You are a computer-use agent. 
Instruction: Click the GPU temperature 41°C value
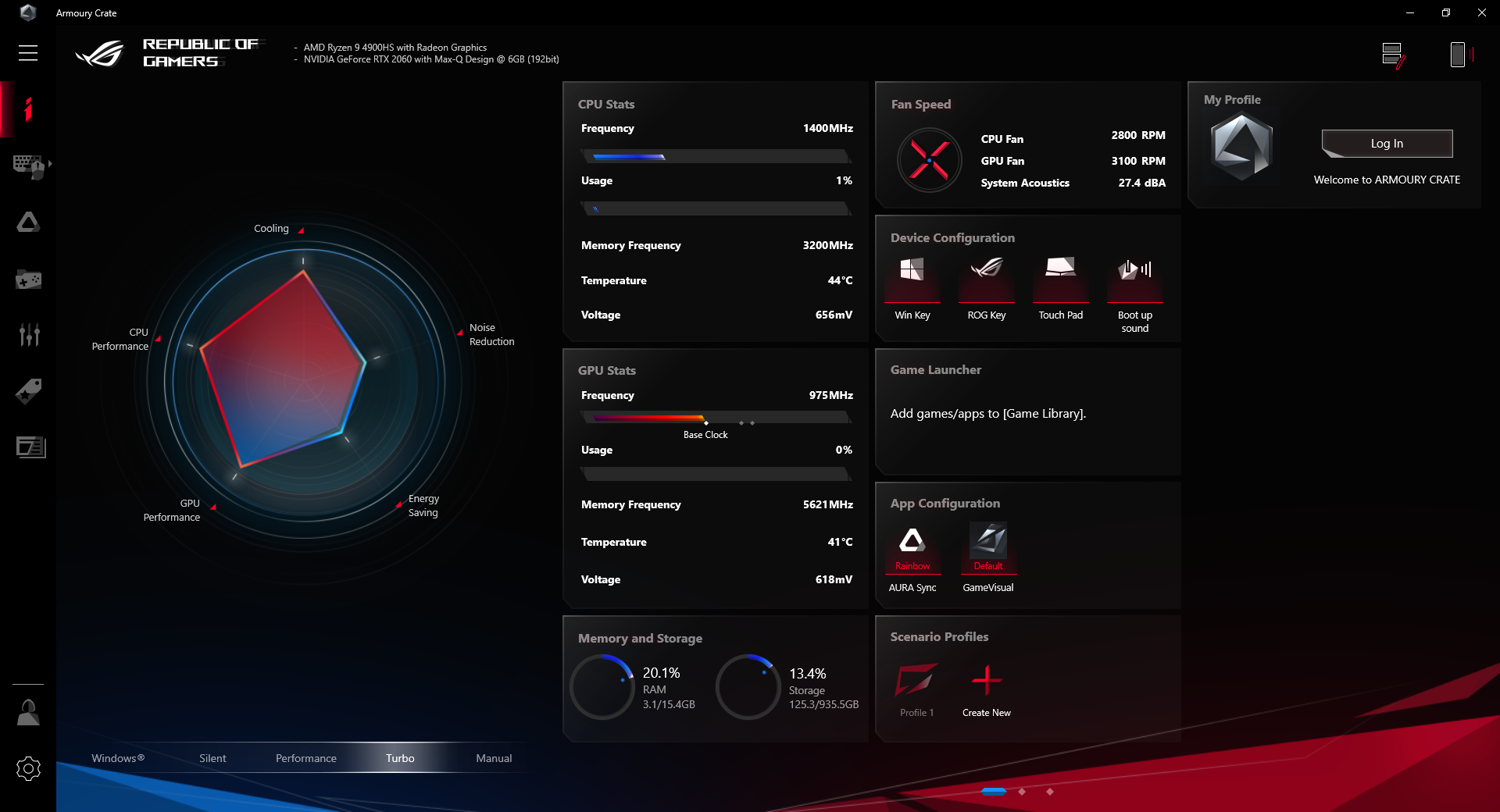coord(840,542)
